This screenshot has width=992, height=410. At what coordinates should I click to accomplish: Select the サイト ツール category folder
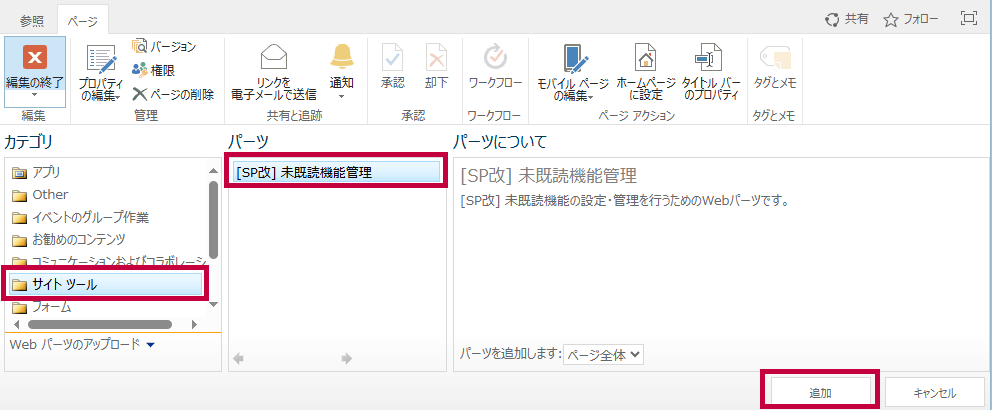pos(106,285)
